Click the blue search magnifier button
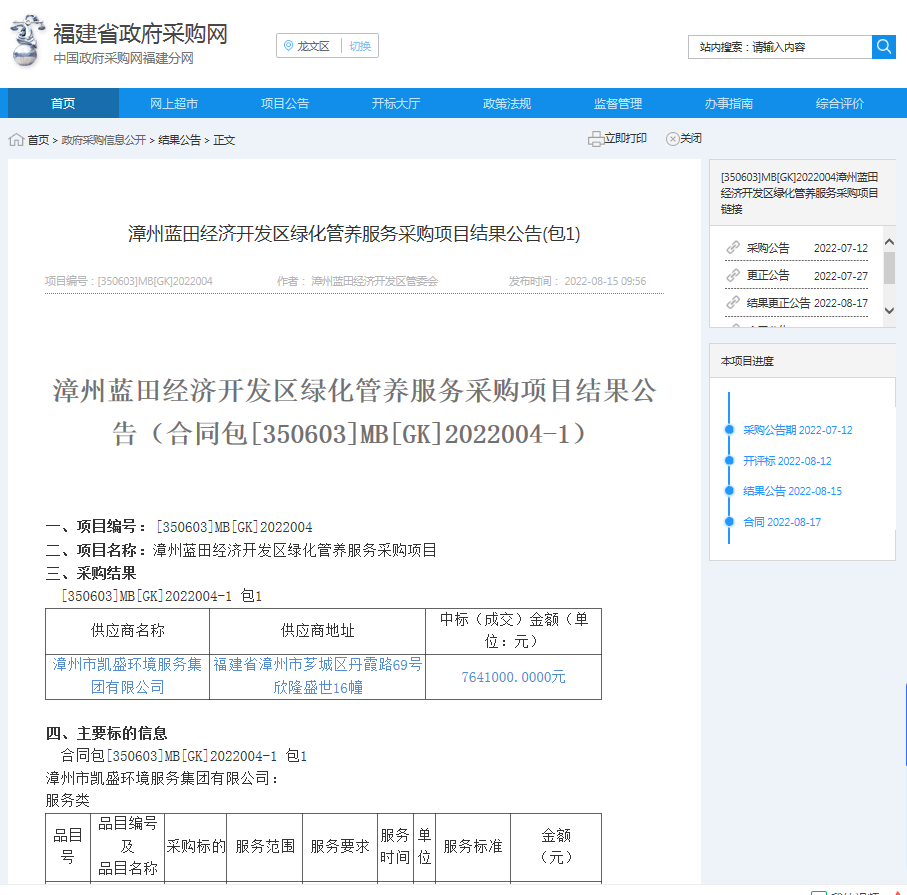Viewport: 907px width, 895px height. coord(883,47)
